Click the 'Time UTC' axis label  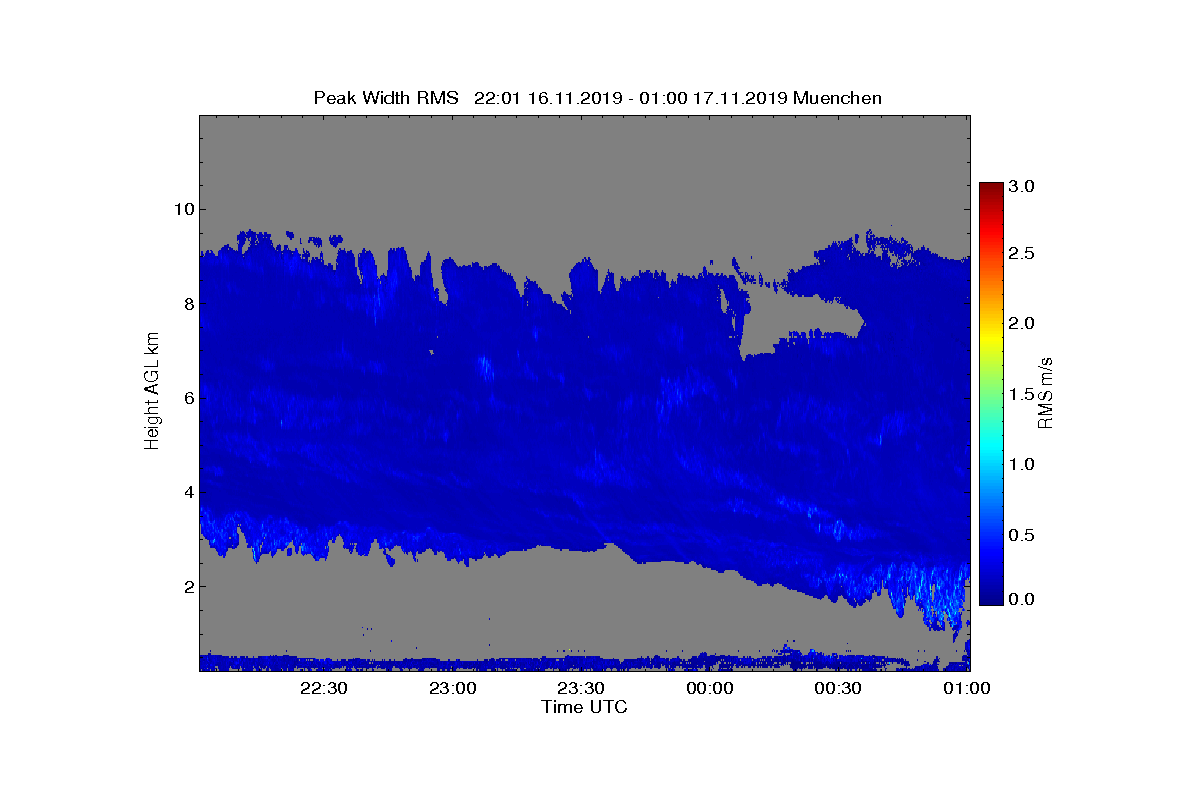tap(585, 708)
